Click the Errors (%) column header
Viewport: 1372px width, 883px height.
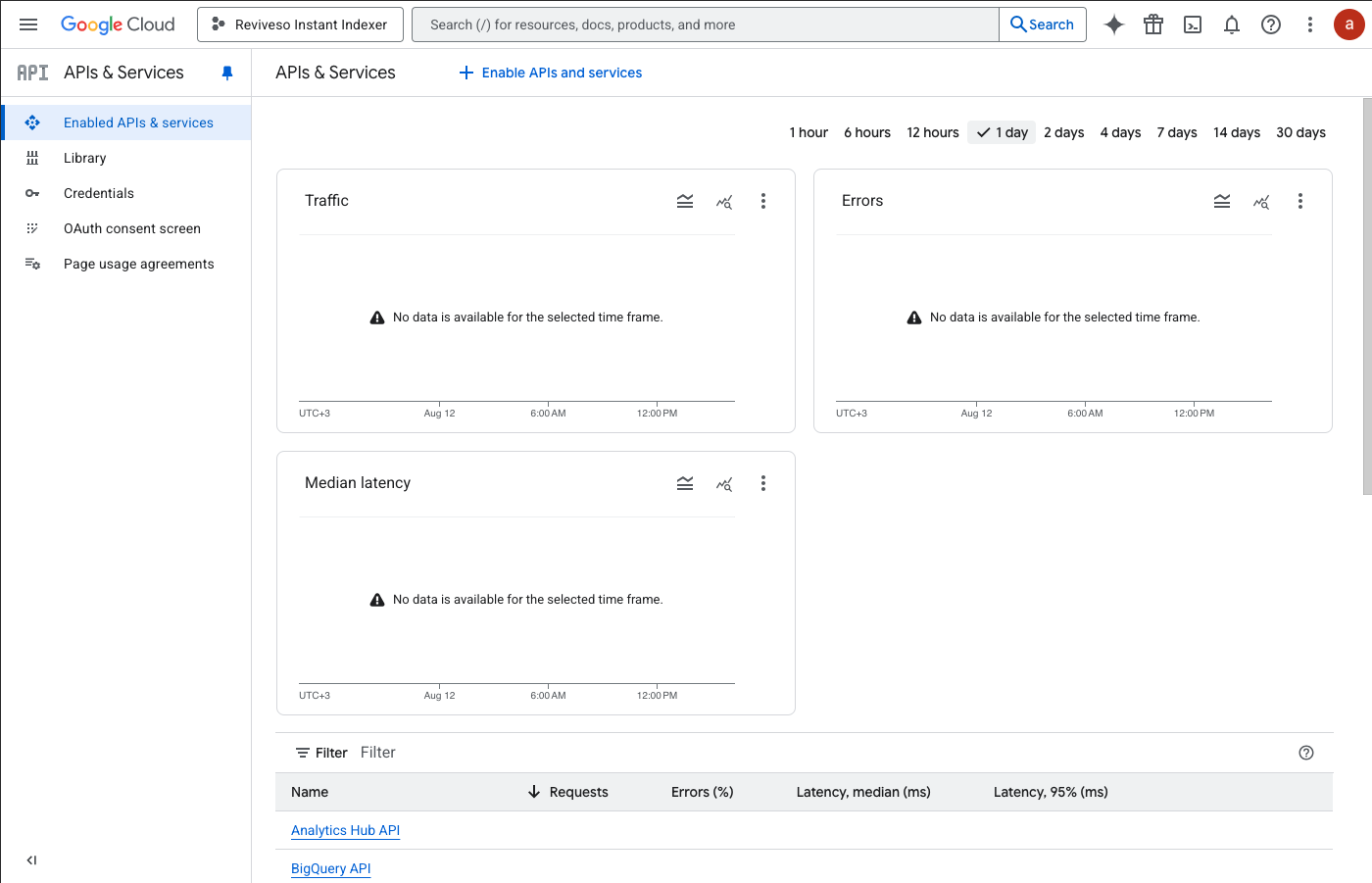703,792
